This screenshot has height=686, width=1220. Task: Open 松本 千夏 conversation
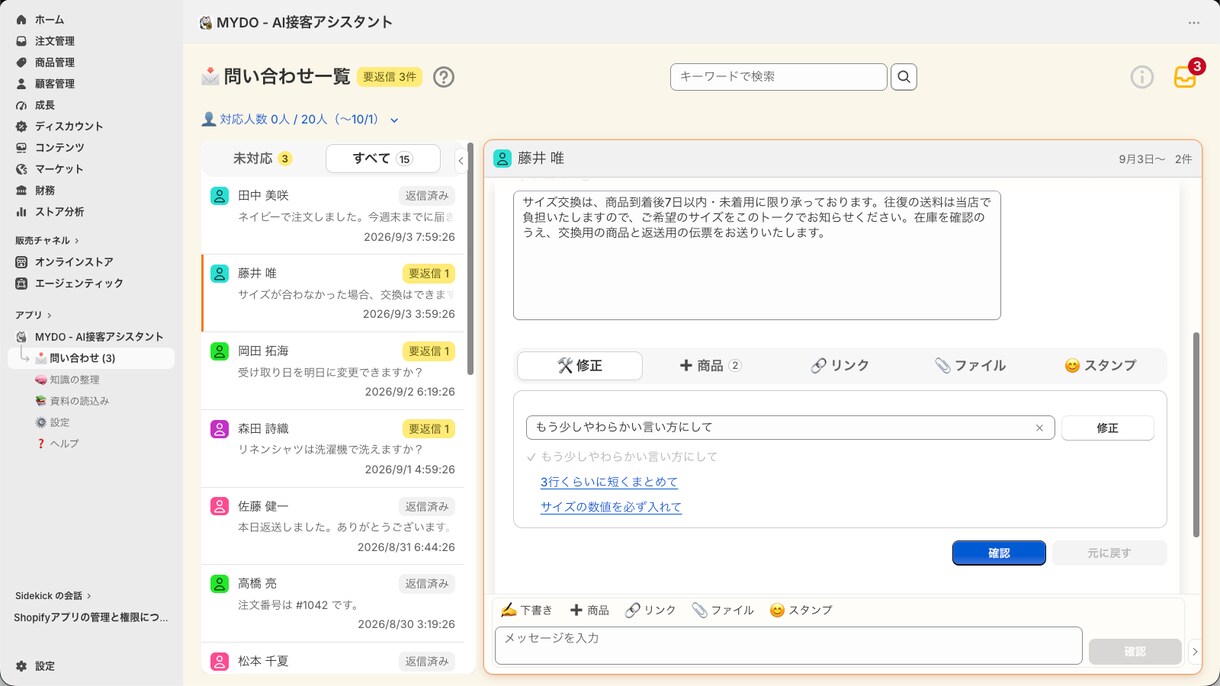[333, 659]
